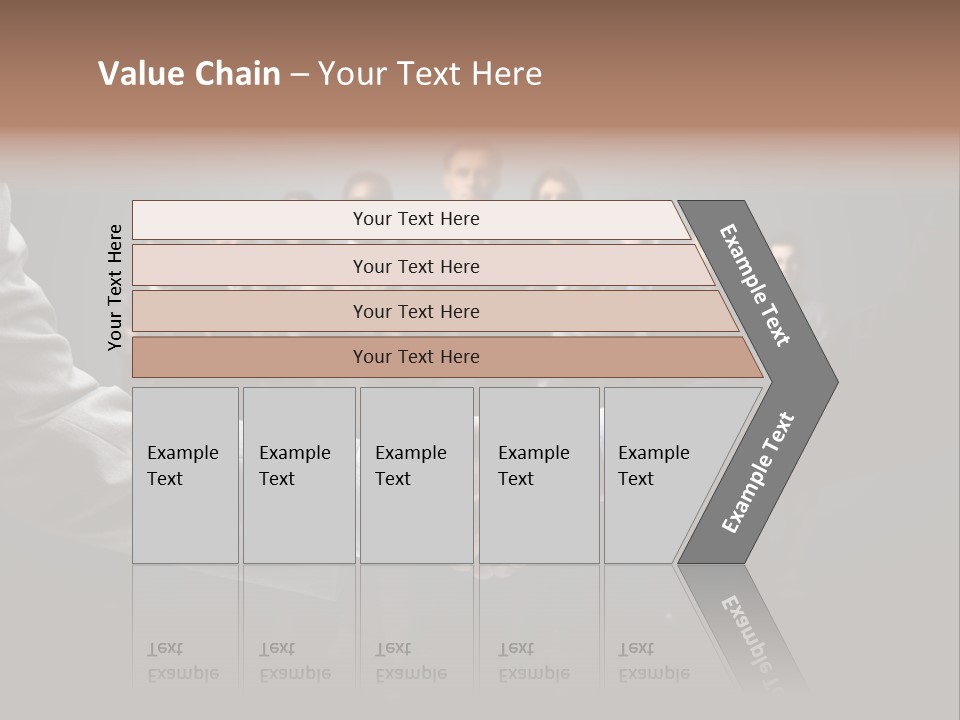Select "Your Text Here" in the slide title
This screenshot has width=960, height=720.
pos(430,74)
